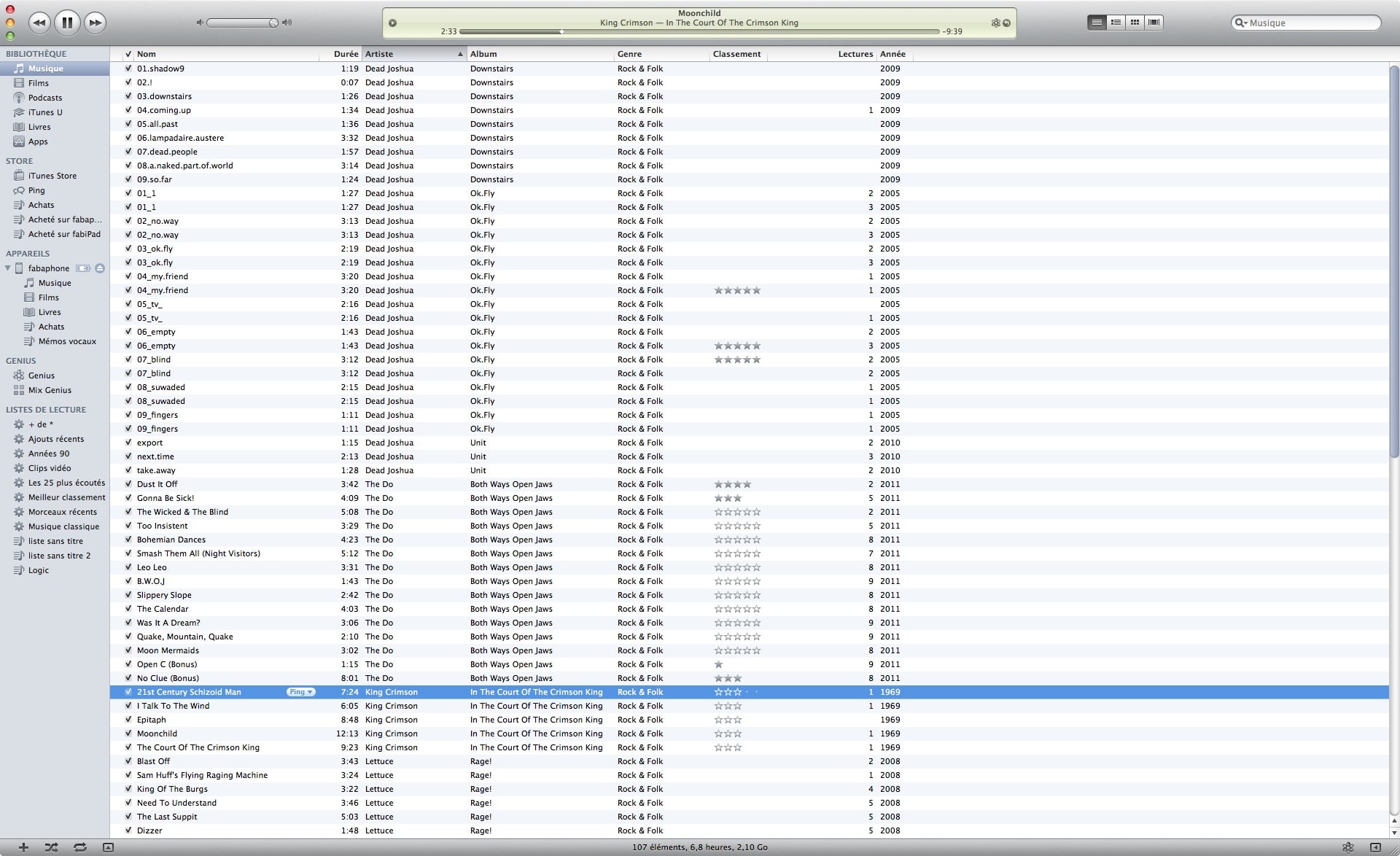
Task: Open the Ping dropdown on selected song
Action: pyautogui.click(x=300, y=692)
